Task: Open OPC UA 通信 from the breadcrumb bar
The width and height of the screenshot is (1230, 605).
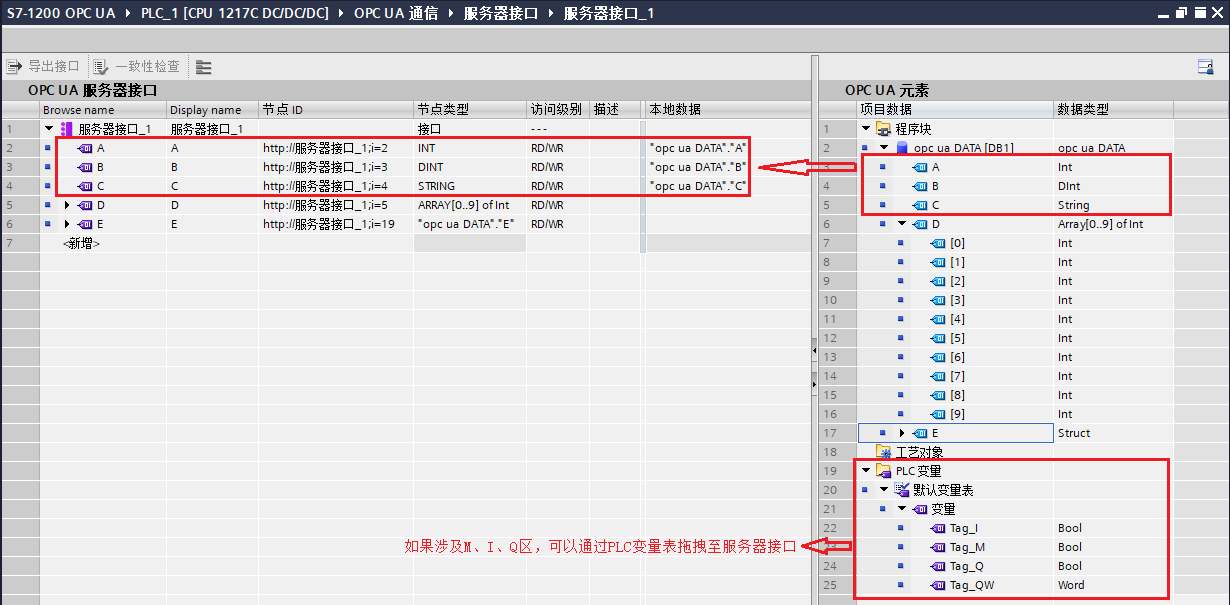Action: click(398, 13)
